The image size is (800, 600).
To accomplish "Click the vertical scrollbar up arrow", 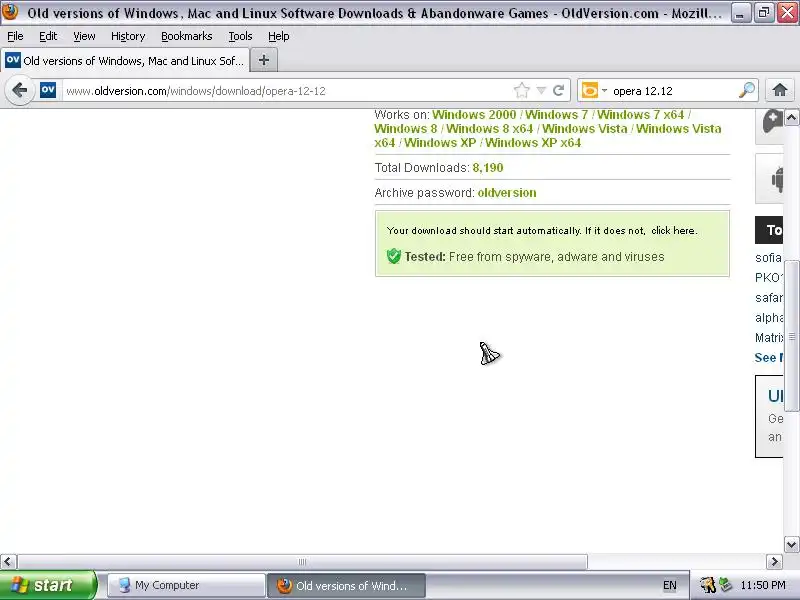I will [x=791, y=118].
